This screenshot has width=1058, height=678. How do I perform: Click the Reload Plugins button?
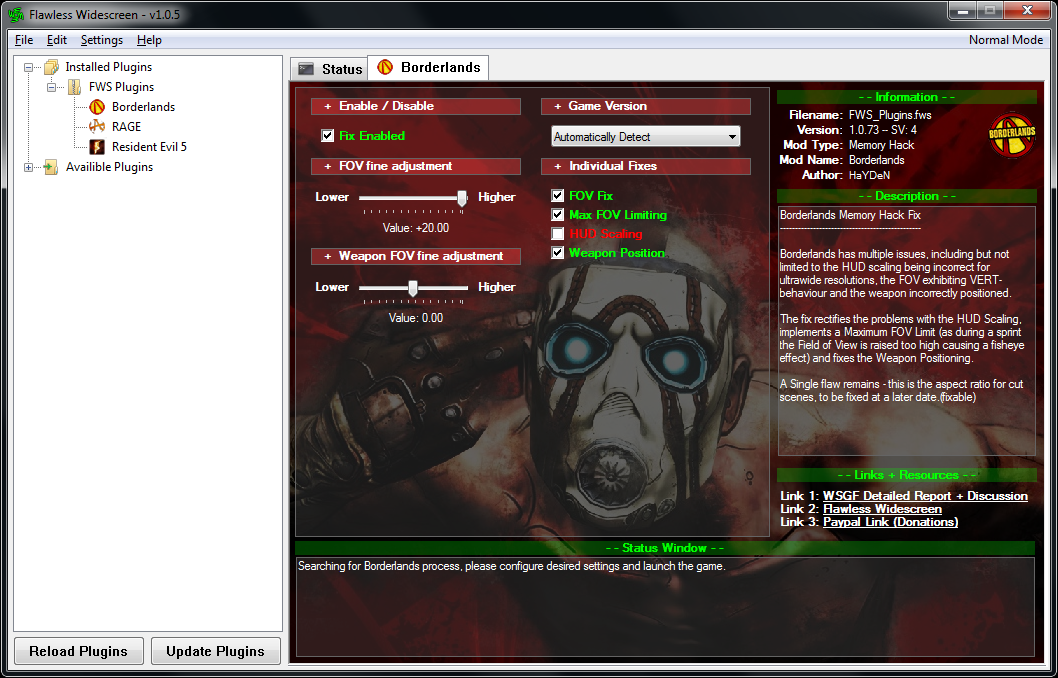pos(79,651)
